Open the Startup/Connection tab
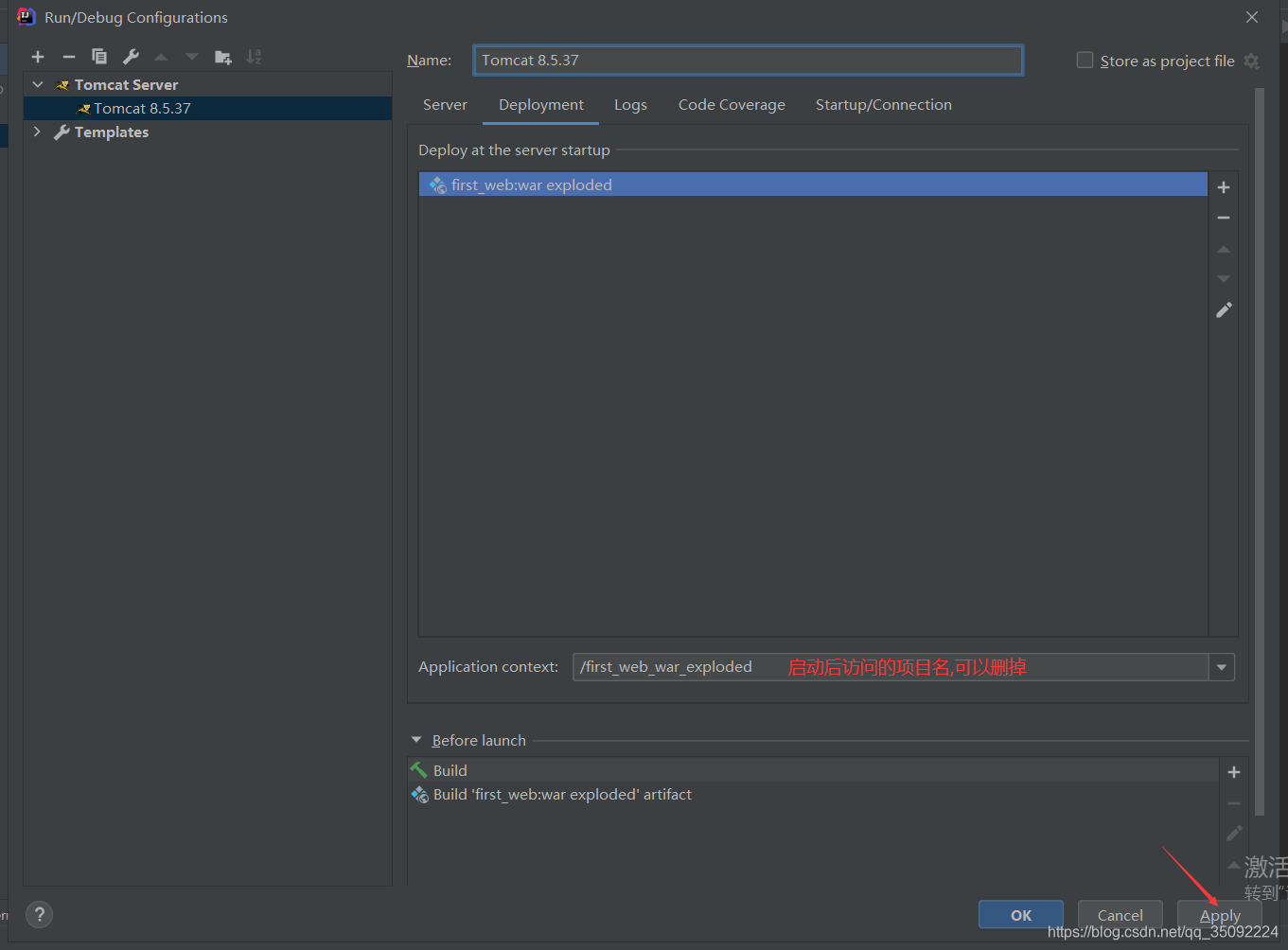Screen dimensions: 1288x950 (x=884, y=105)
